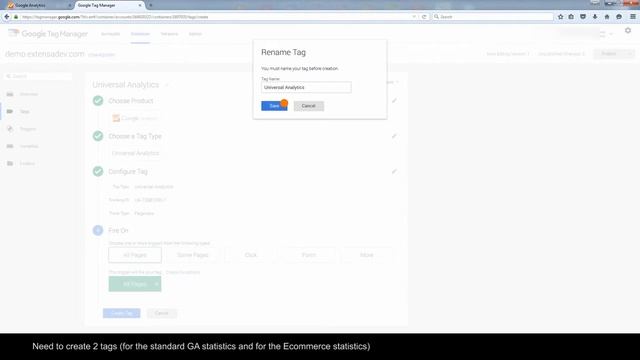Open Tag Manager settings gear
The height and width of the screenshot is (360, 640).
pyautogui.click(x=628, y=31)
